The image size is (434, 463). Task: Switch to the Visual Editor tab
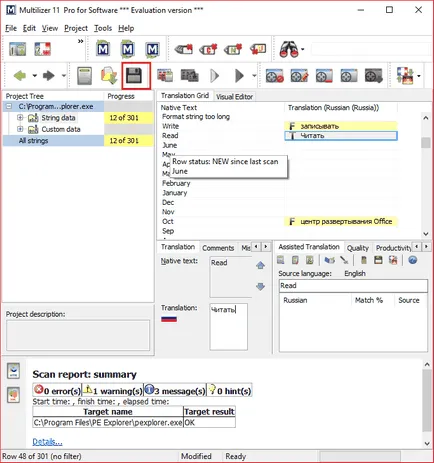(234, 97)
